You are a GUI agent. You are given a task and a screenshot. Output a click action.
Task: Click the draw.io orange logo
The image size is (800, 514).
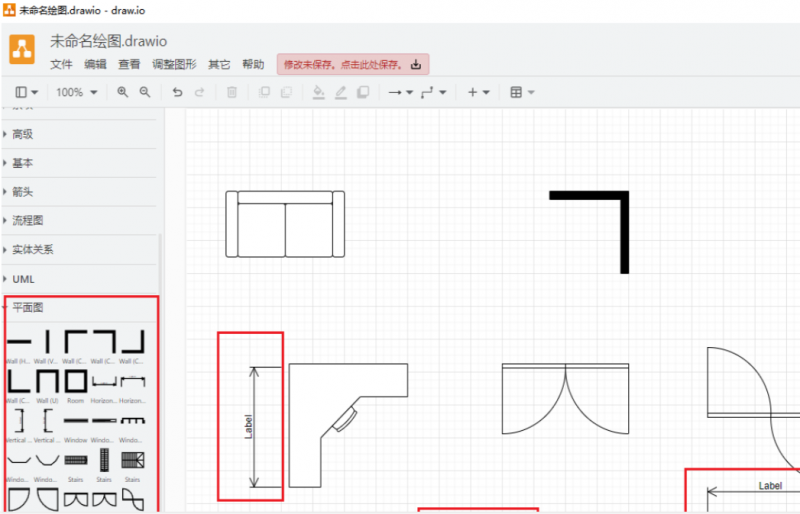coord(22,50)
